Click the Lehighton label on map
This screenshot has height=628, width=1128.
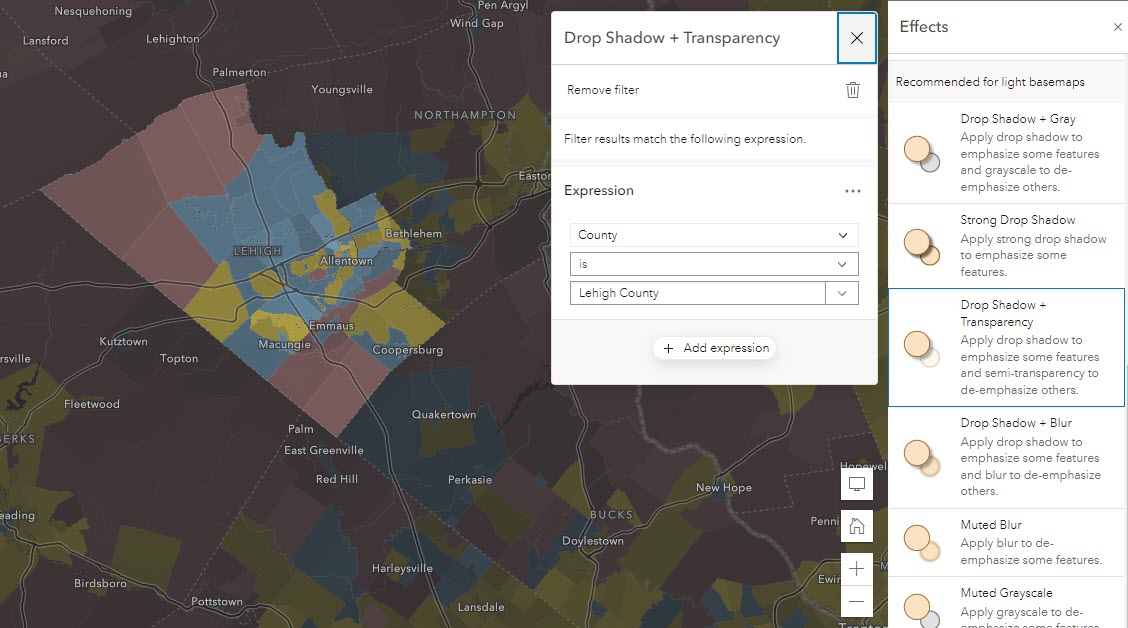click(173, 39)
